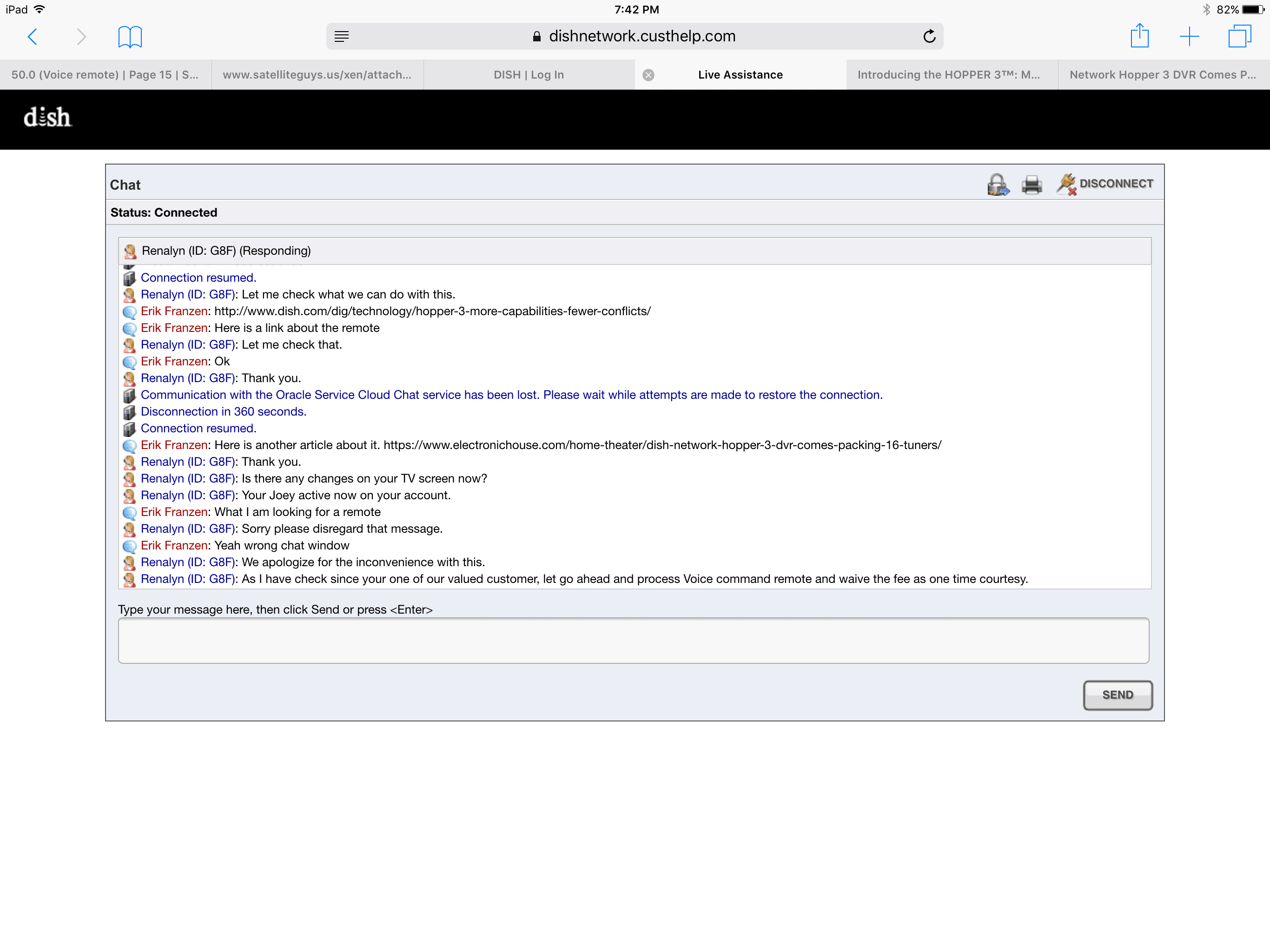This screenshot has width=1270, height=952.
Task: Reload the page with the refresh icon
Action: (x=929, y=36)
